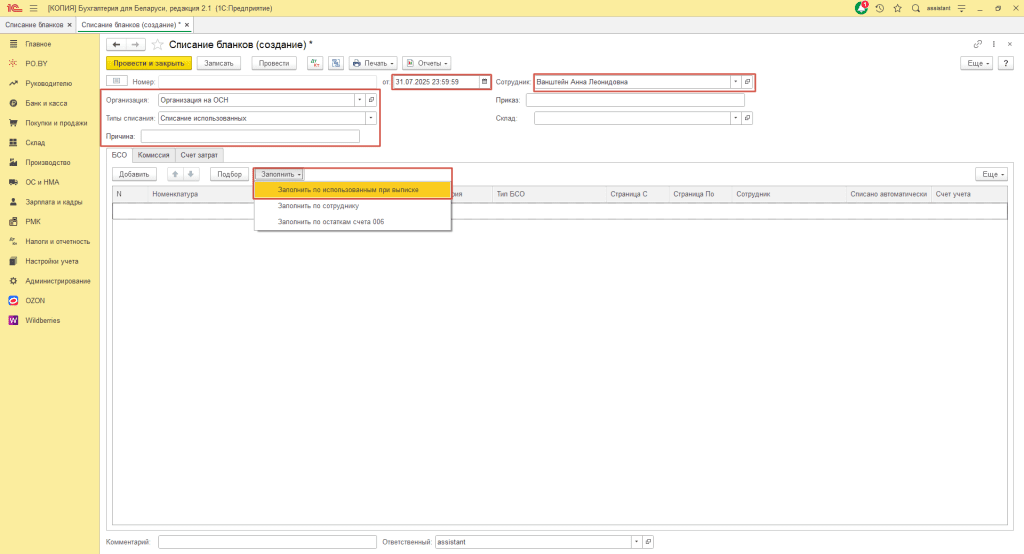Go back with the left arrow

coord(116,44)
